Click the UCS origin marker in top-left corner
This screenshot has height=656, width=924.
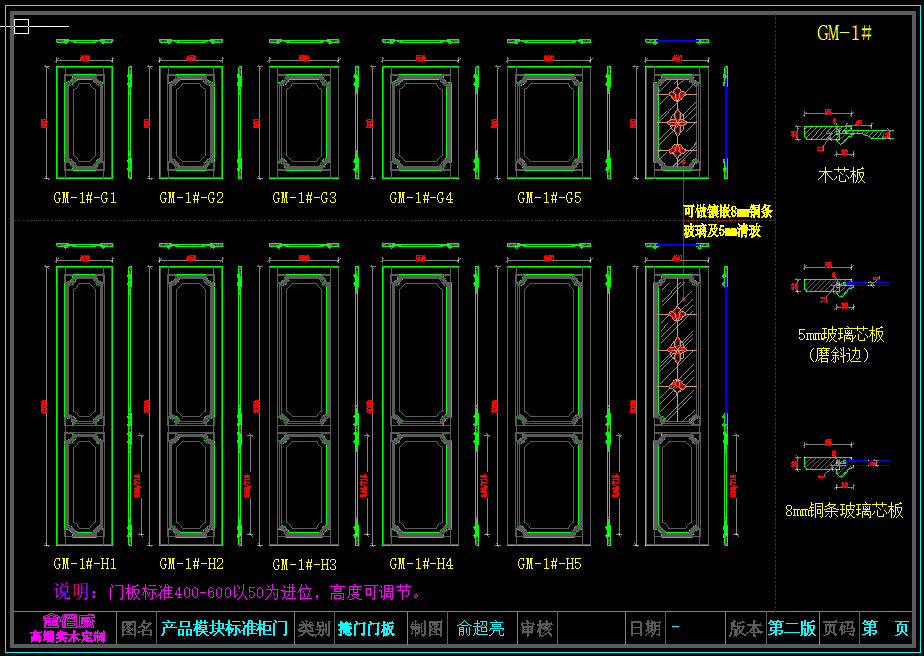(21, 26)
